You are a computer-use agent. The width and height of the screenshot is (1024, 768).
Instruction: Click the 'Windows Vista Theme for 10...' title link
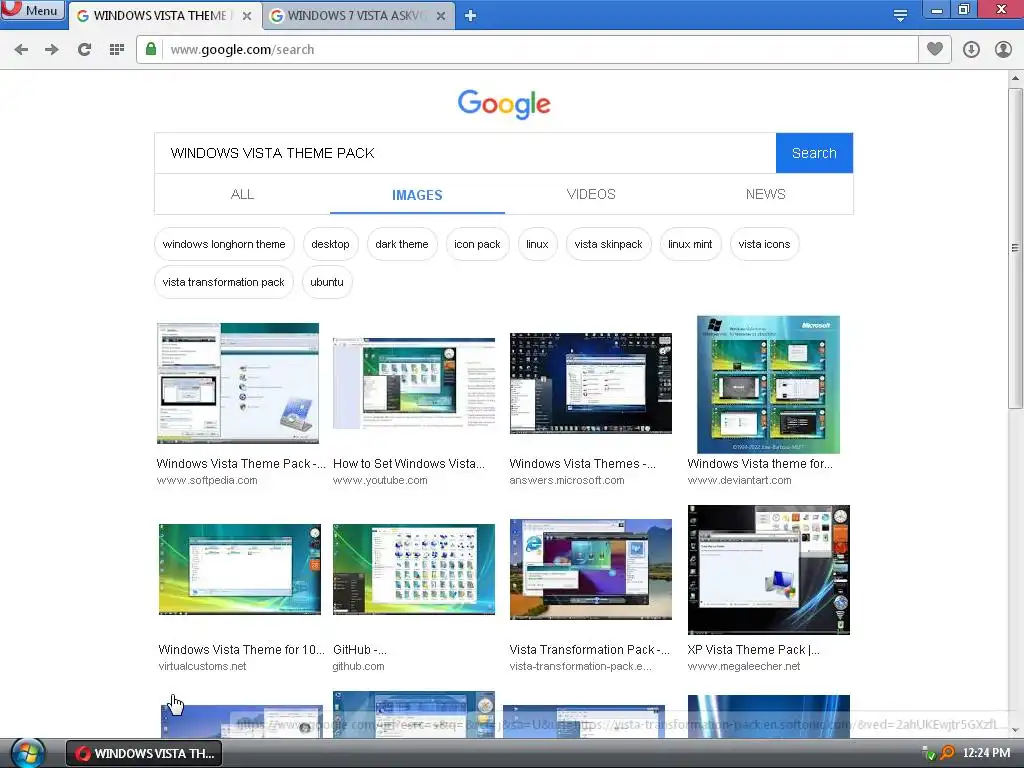click(241, 650)
